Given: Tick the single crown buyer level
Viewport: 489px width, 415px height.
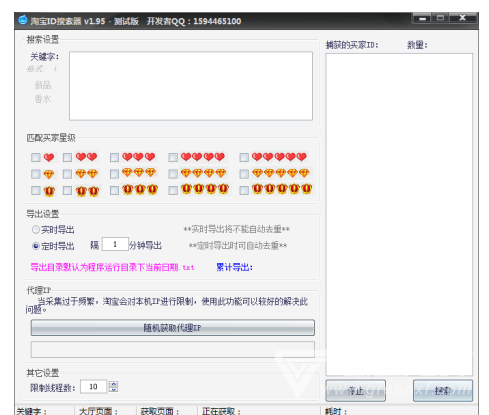Looking at the screenshot, I should coord(36,190).
